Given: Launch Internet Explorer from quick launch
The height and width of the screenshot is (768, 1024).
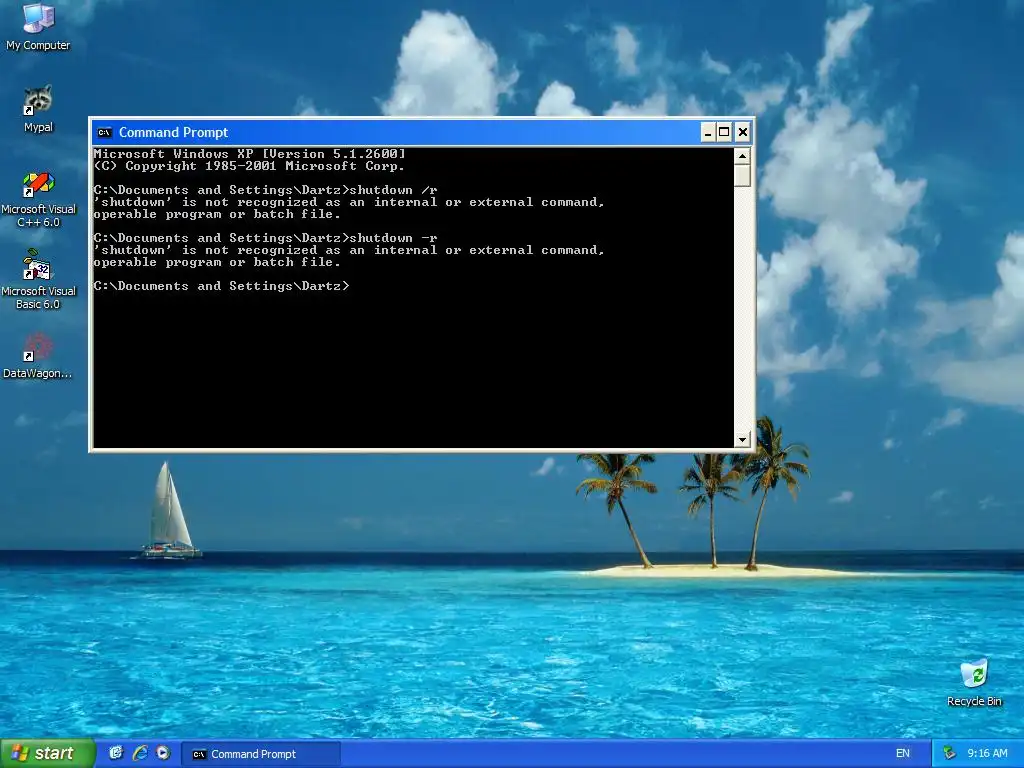Looking at the screenshot, I should tap(140, 753).
